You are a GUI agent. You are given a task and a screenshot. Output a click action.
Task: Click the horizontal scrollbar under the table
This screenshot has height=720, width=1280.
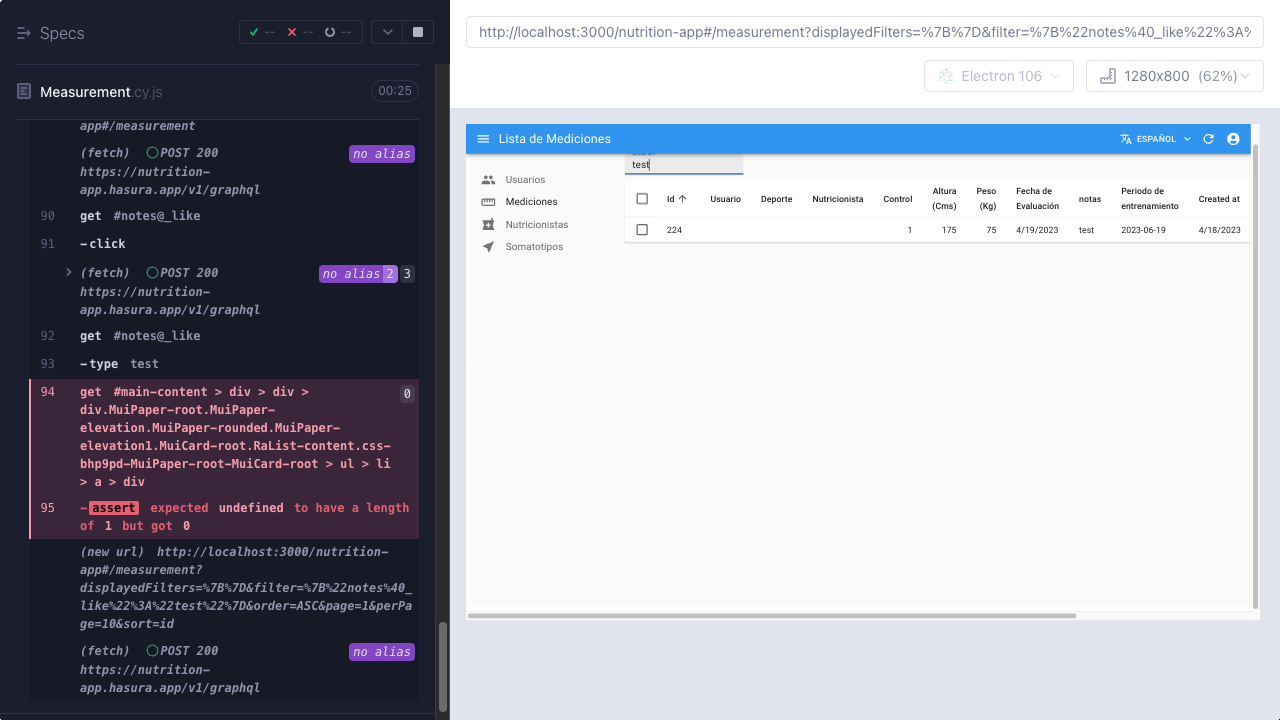pyautogui.click(x=771, y=616)
